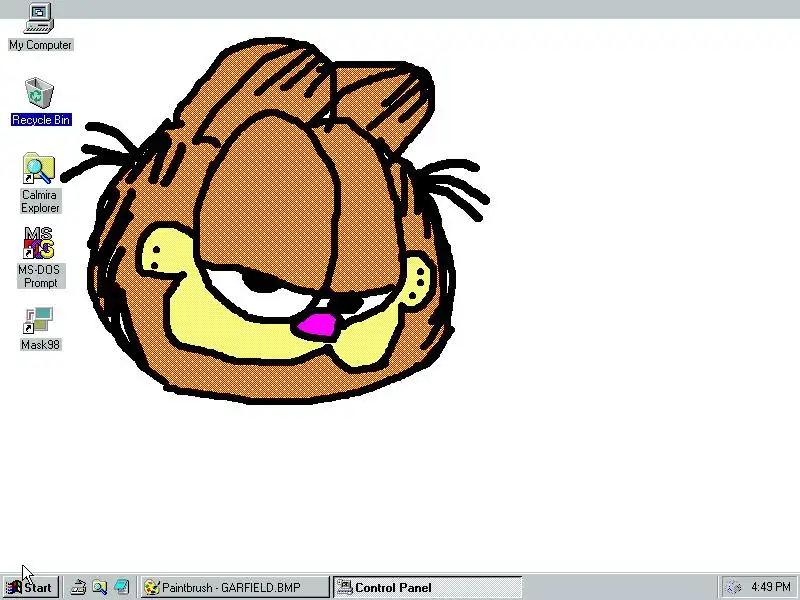Click the 'My Computer' label text
800x600 pixels.
tap(41, 45)
